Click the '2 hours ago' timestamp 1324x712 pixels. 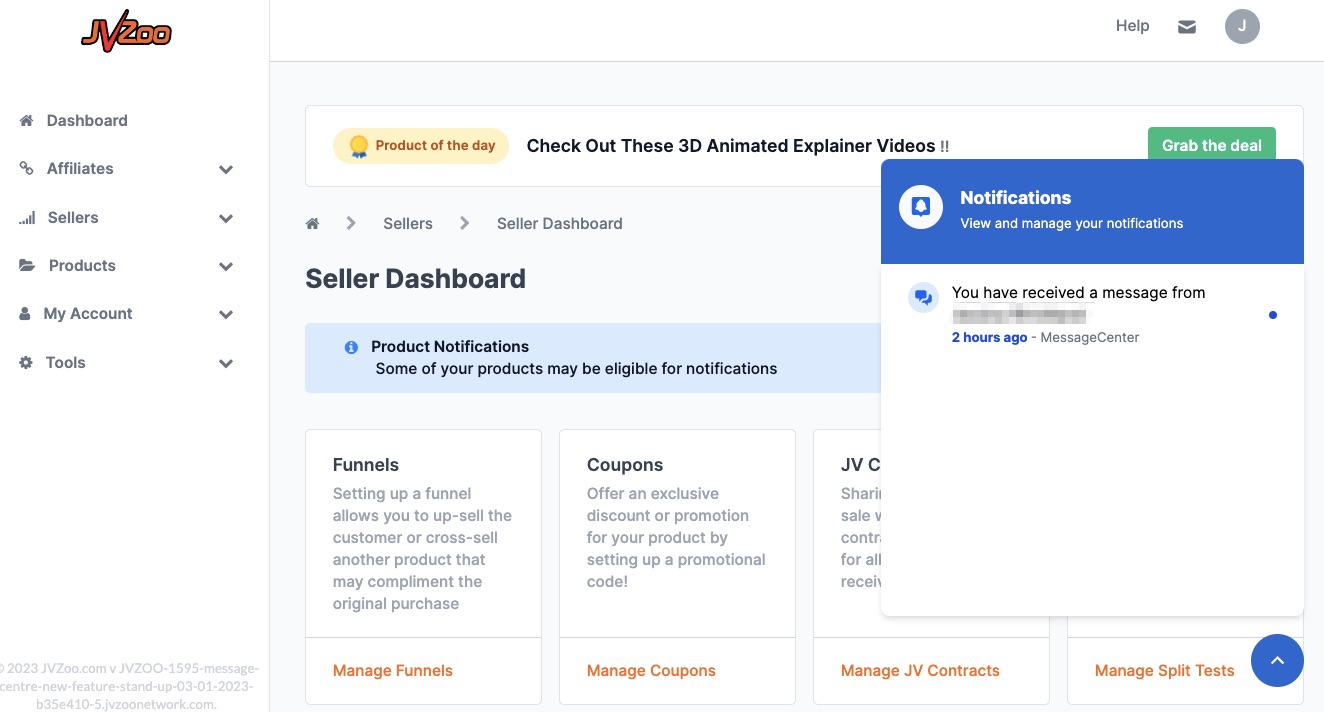pos(989,337)
